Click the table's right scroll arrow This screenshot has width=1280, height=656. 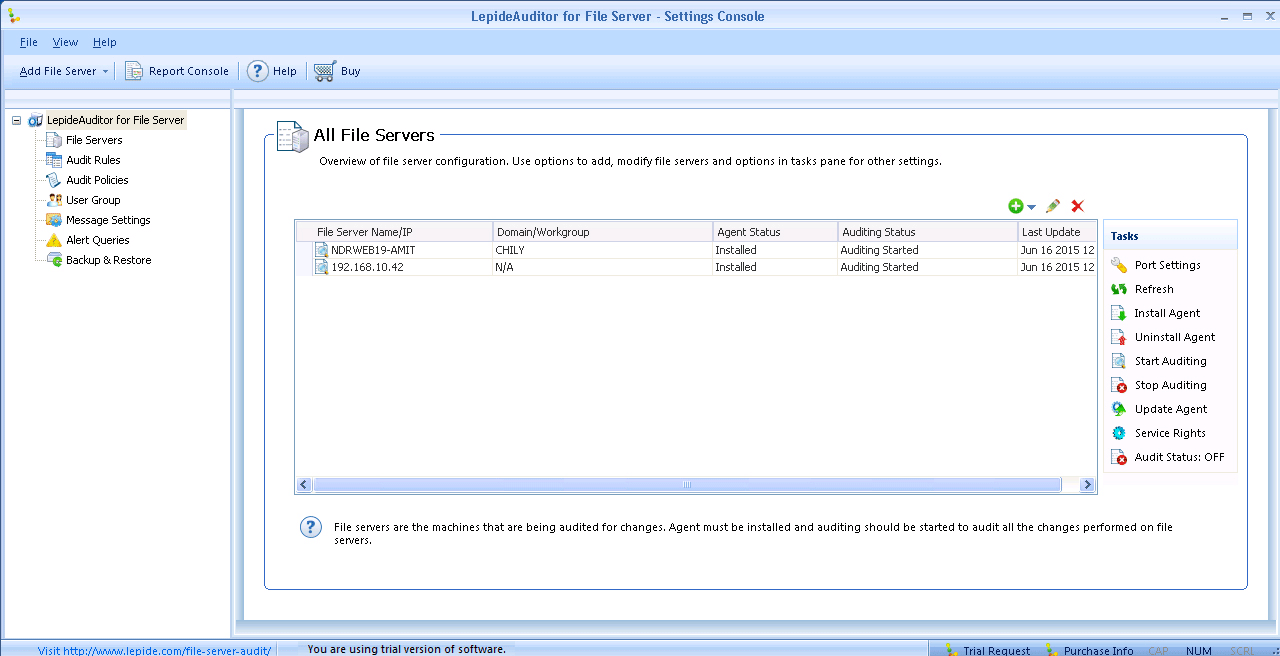pos(1088,485)
